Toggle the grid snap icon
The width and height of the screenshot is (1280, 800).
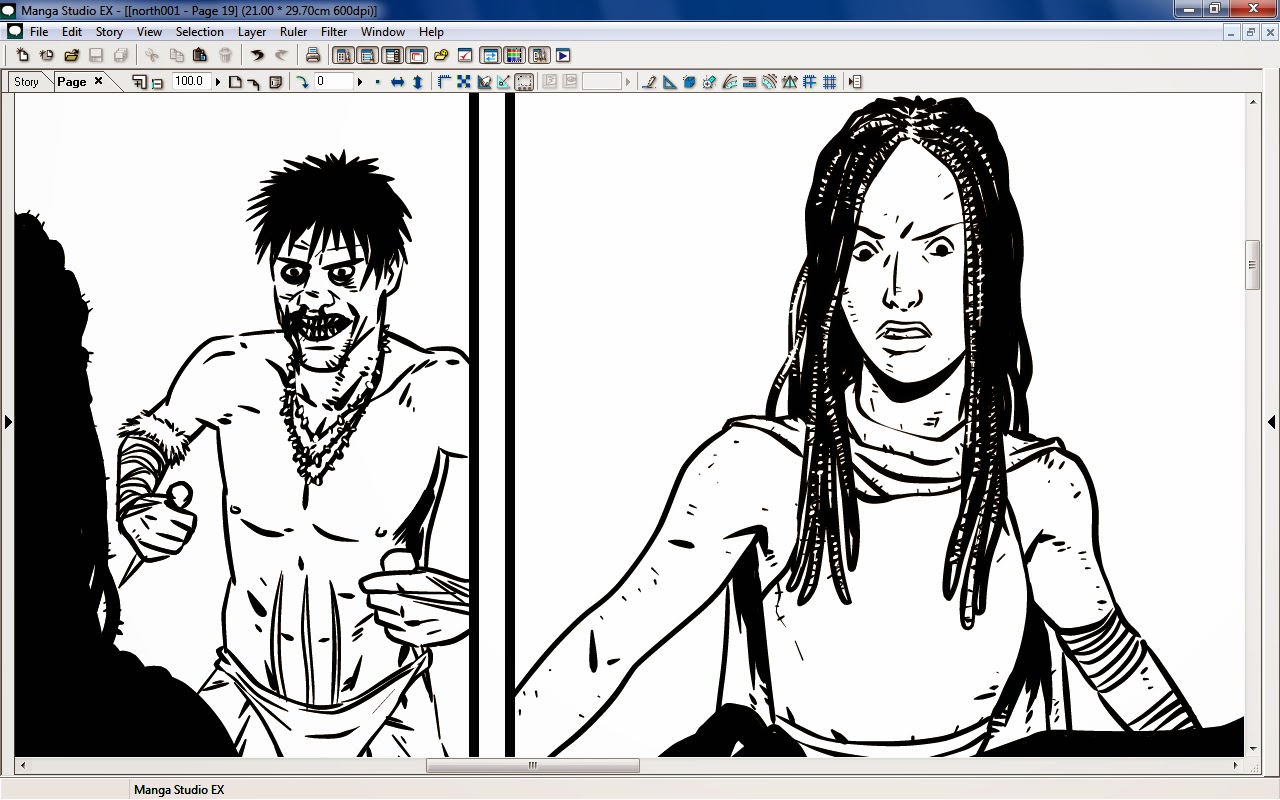[829, 82]
